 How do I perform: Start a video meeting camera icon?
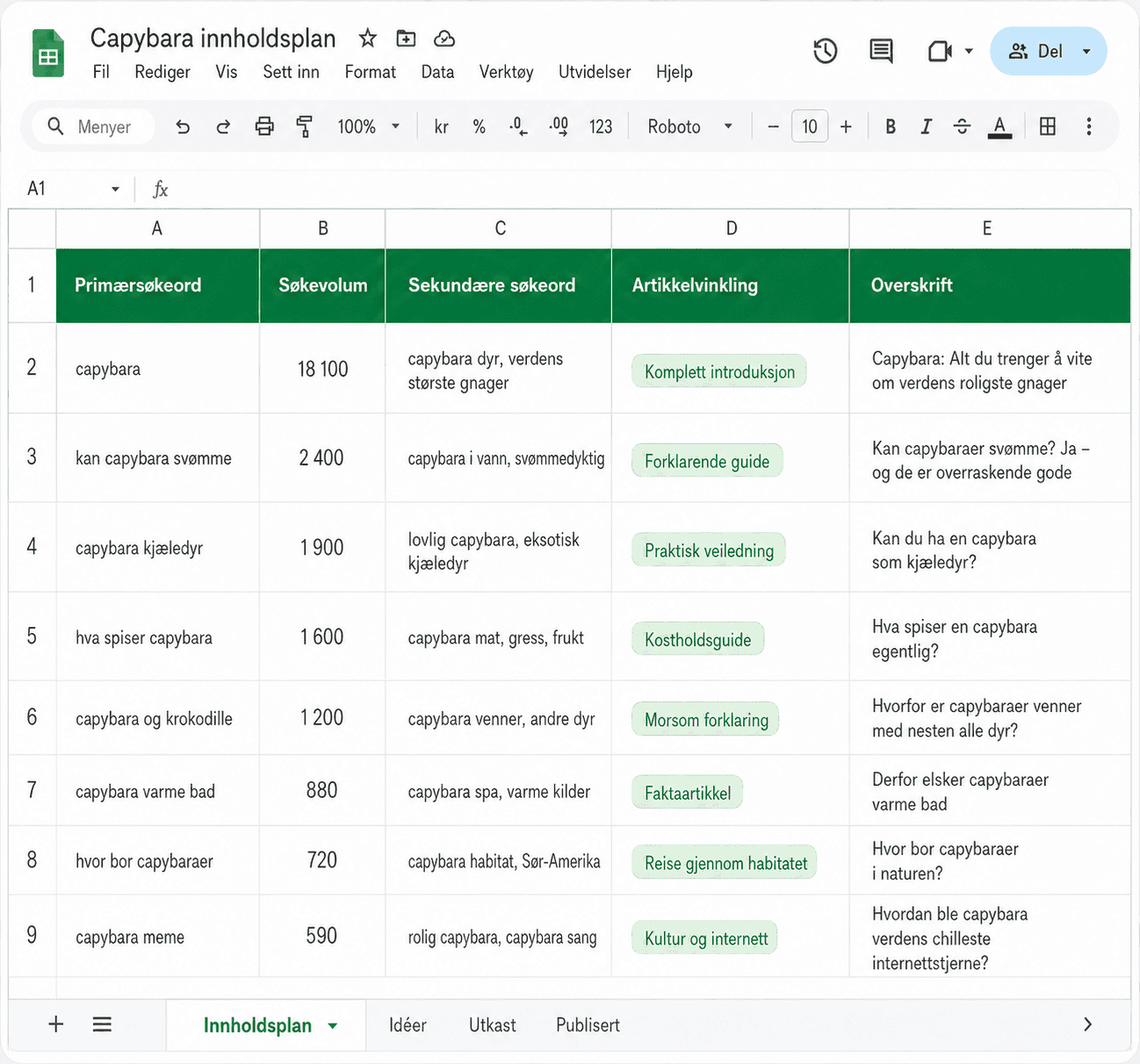[x=940, y=51]
